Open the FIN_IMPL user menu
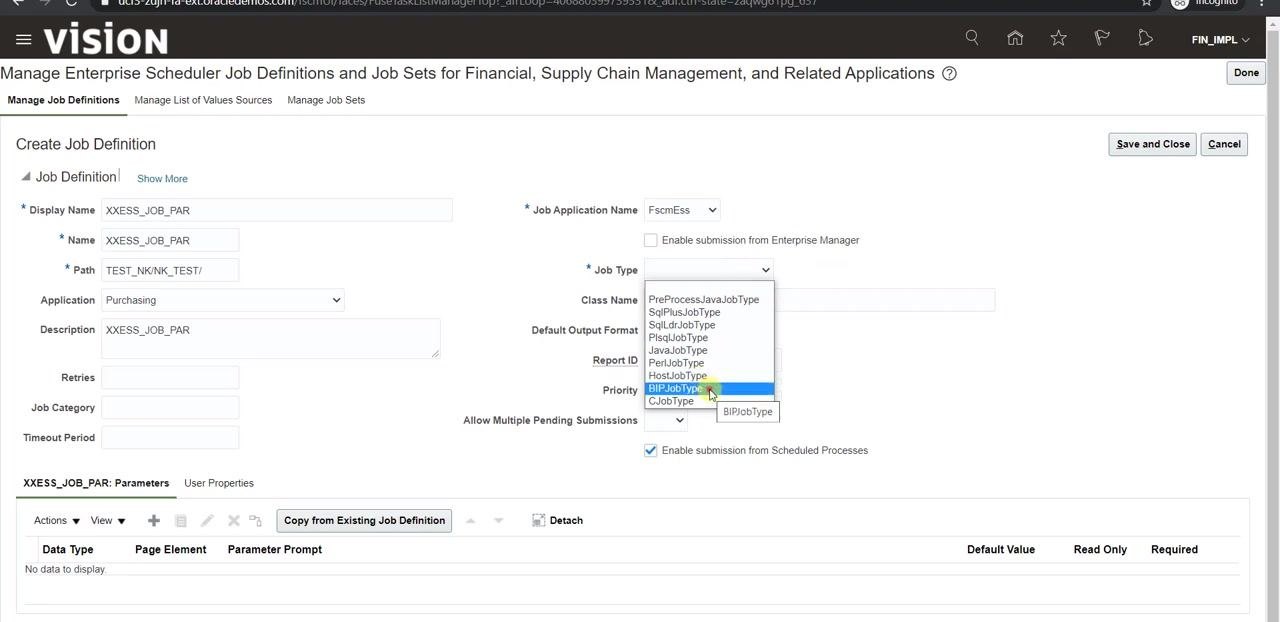 [x=1221, y=40]
